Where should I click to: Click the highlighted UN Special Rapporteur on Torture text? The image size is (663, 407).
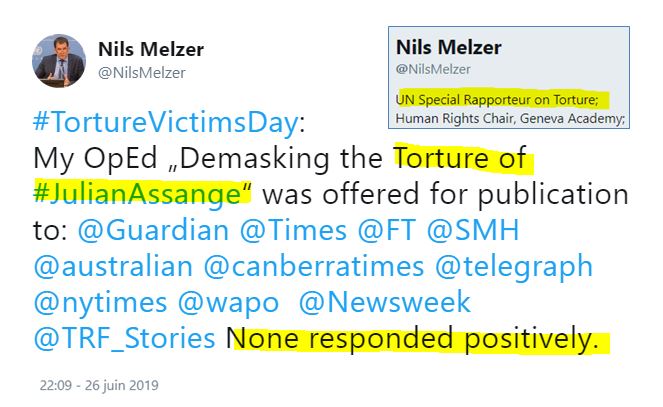[497, 101]
